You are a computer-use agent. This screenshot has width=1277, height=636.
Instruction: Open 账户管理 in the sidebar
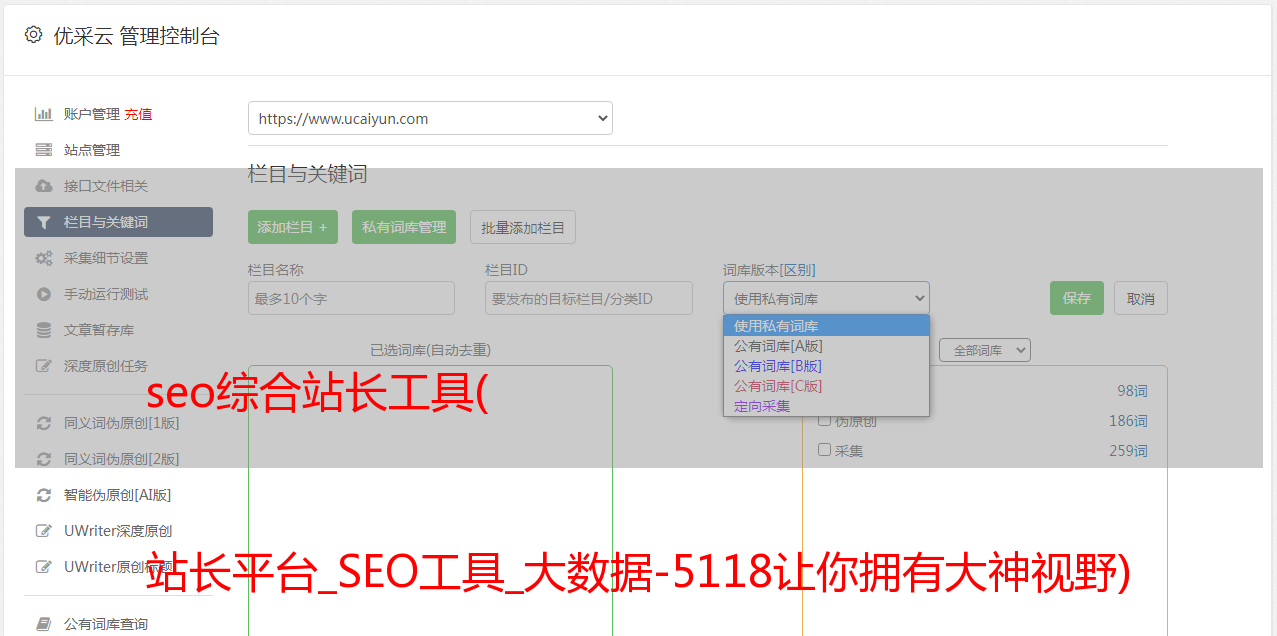click(91, 114)
